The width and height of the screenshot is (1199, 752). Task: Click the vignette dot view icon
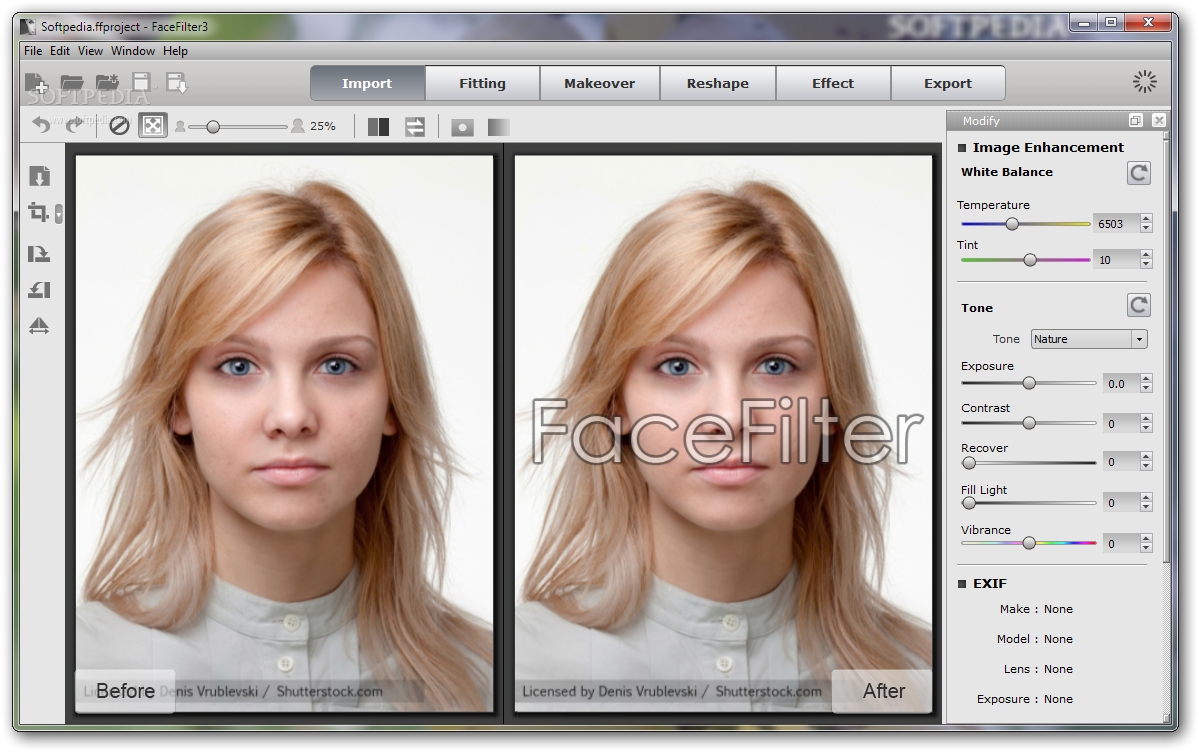[x=463, y=127]
